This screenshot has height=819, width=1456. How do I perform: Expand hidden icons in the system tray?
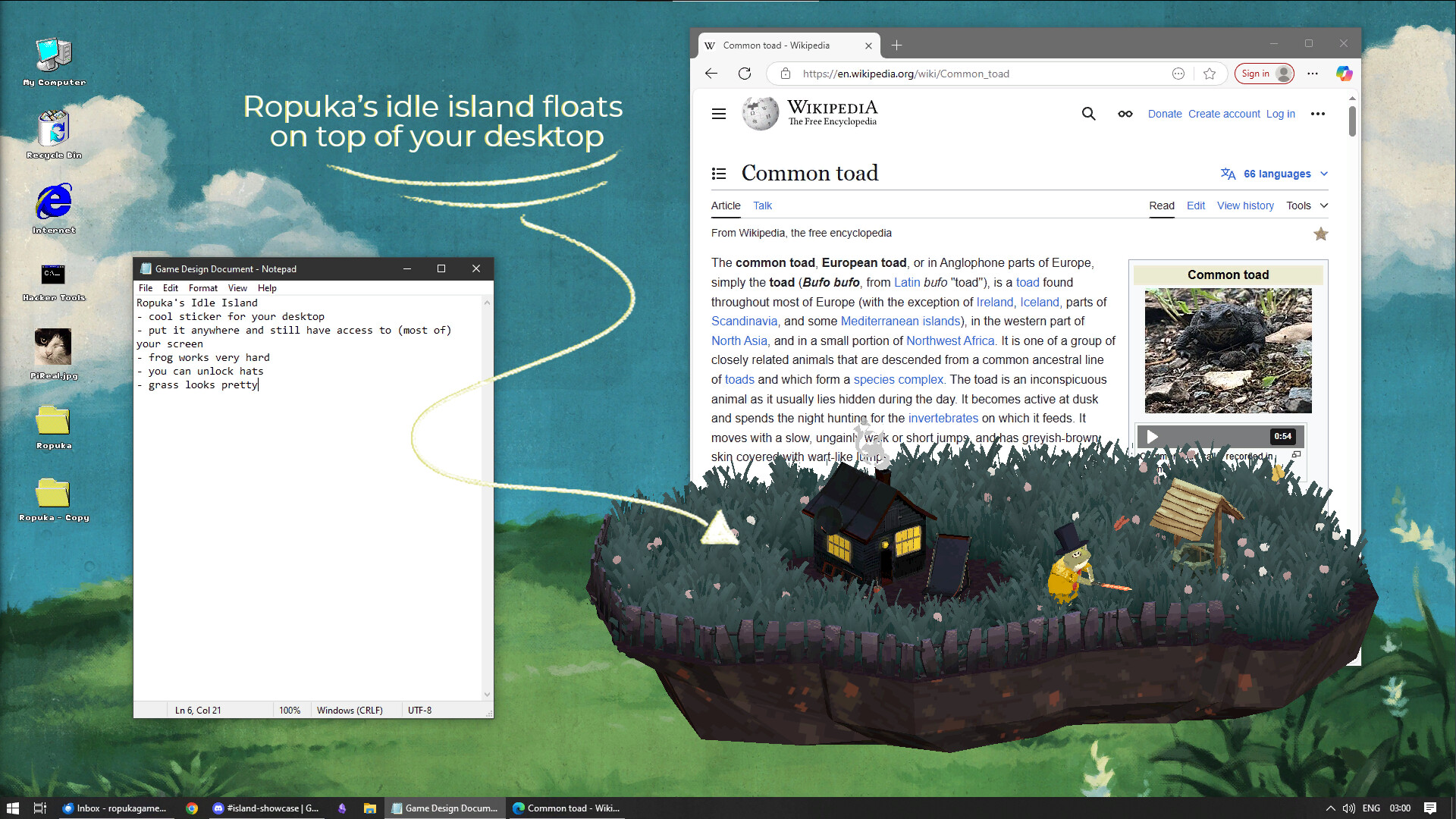coord(1329,808)
